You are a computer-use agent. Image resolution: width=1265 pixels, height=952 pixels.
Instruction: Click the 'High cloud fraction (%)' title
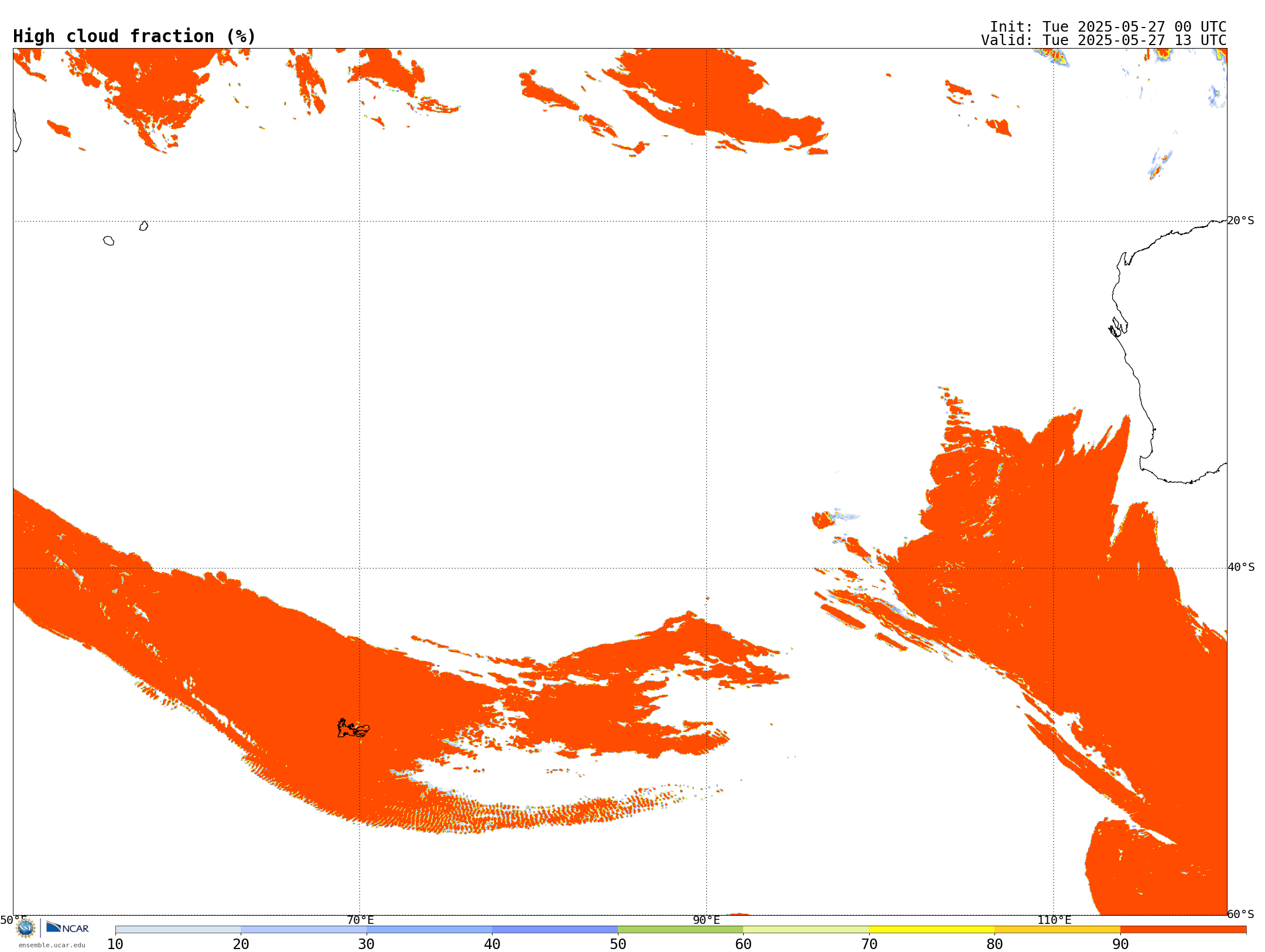pyautogui.click(x=135, y=36)
